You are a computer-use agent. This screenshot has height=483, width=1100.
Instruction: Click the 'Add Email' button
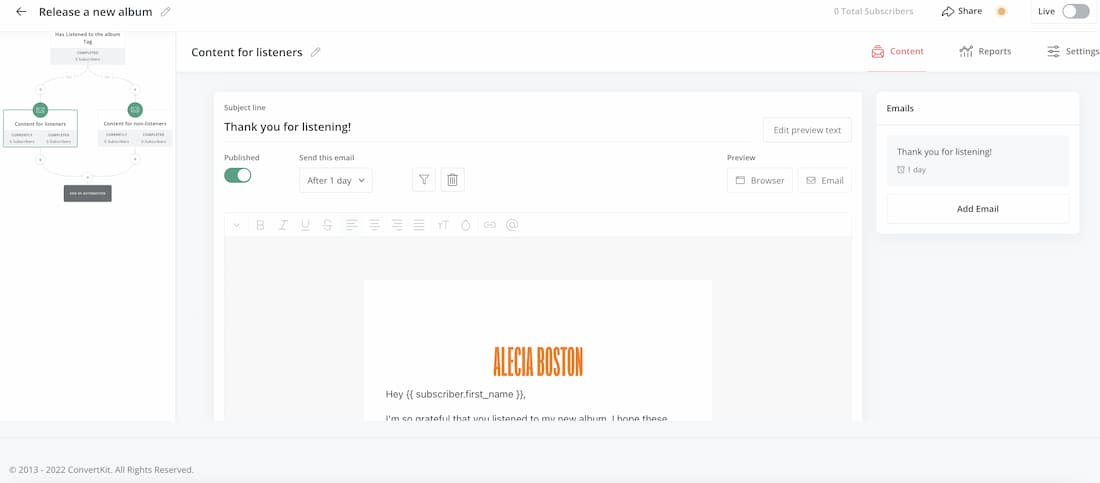(x=977, y=209)
